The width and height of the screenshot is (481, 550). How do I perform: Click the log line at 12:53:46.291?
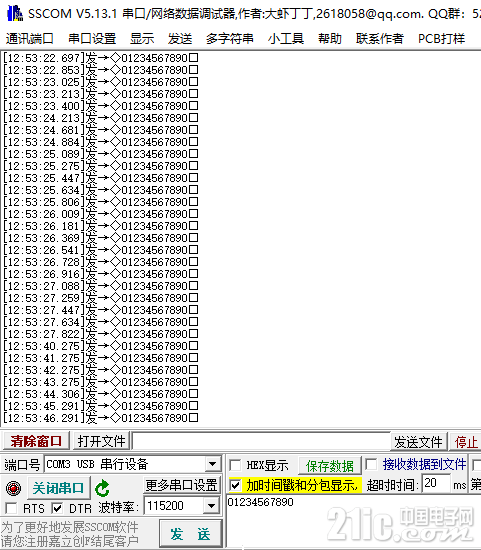click(101, 418)
